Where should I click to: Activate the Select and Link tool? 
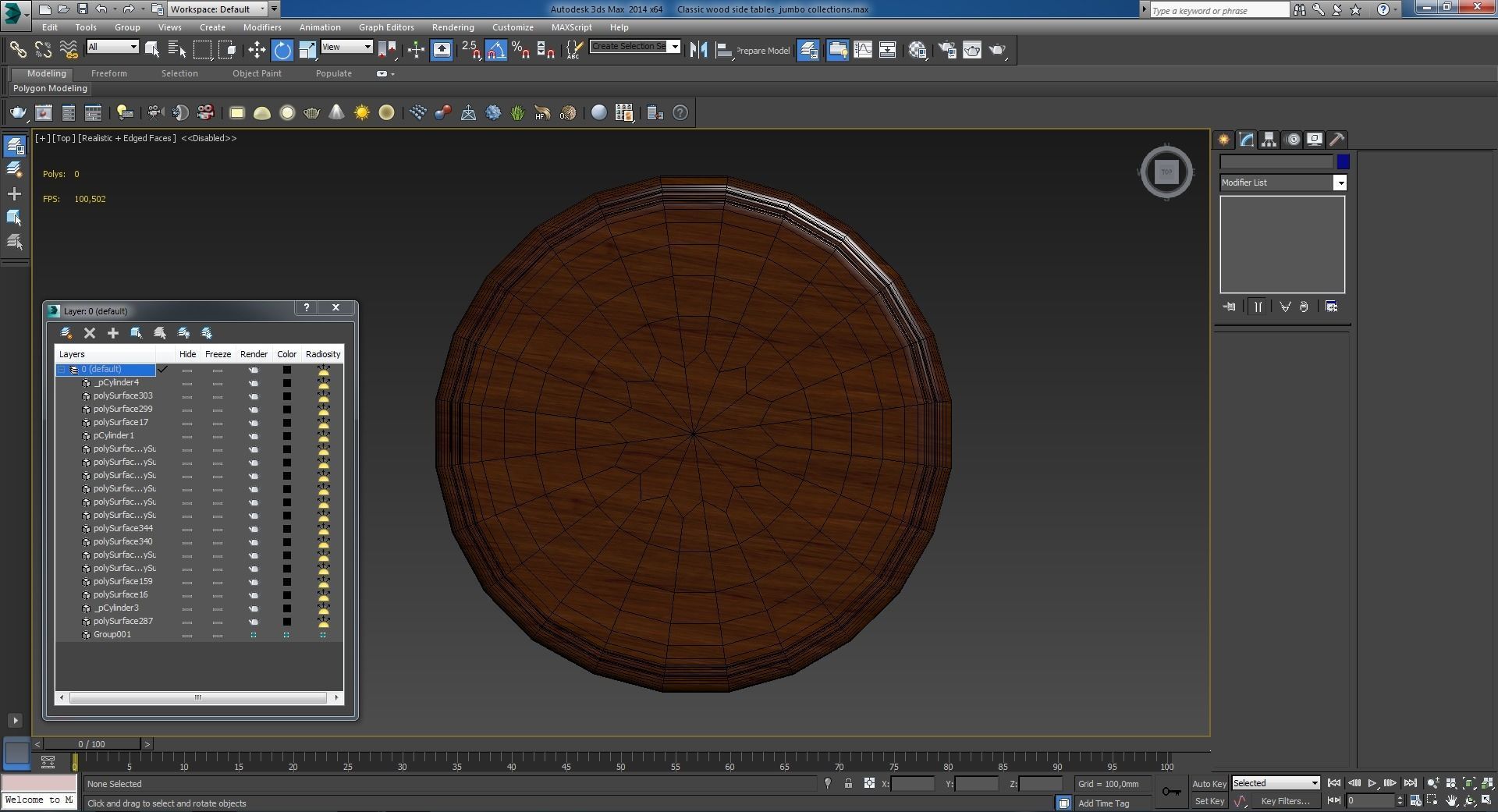click(17, 50)
